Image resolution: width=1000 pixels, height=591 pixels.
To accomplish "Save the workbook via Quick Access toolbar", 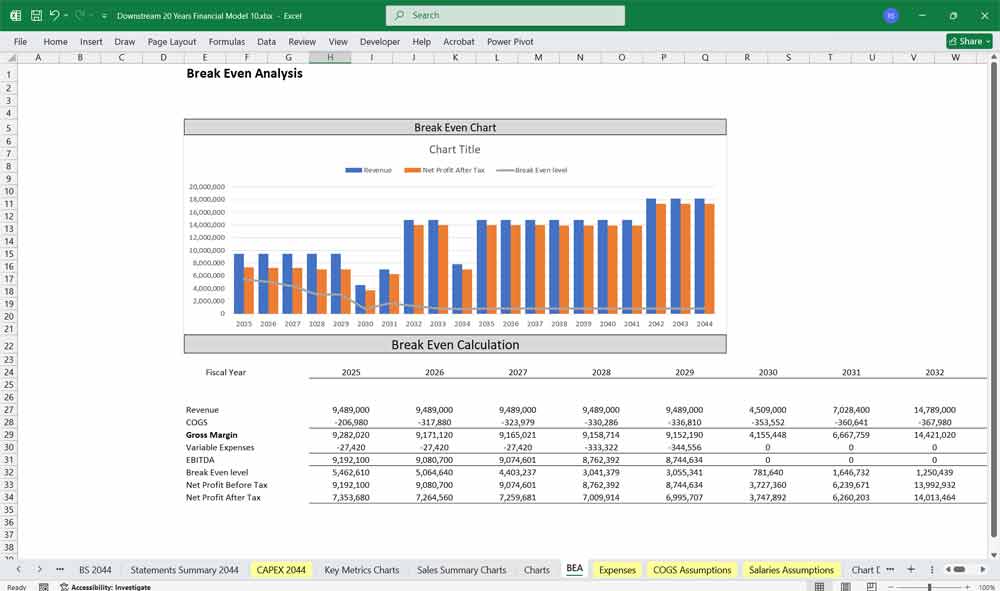I will (x=36, y=15).
